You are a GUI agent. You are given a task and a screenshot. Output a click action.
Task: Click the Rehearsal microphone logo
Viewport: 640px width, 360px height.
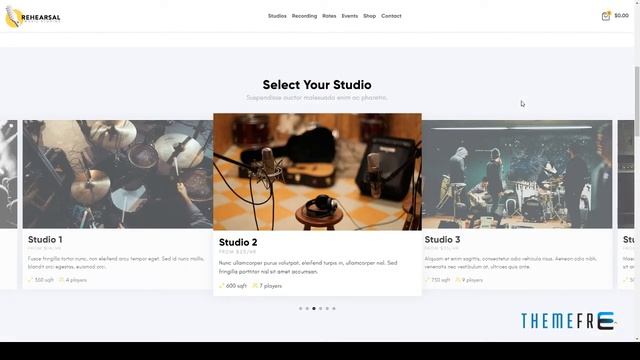pyautogui.click(x=33, y=17)
